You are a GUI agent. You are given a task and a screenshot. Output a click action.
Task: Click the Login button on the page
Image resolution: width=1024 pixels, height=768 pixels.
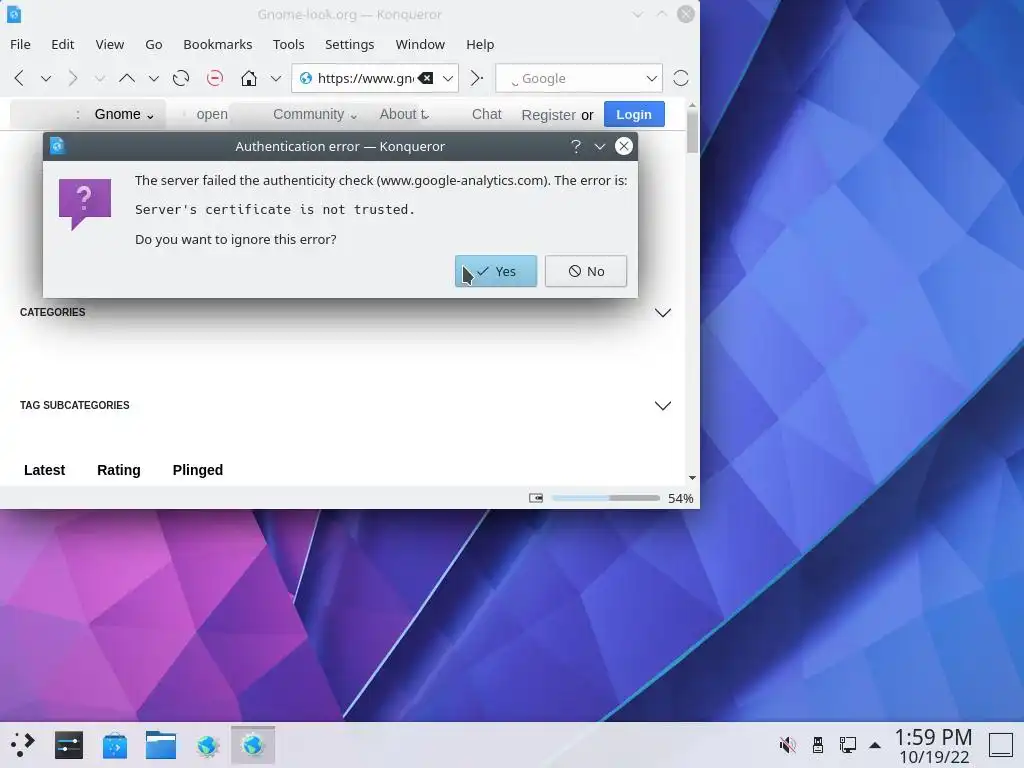(634, 114)
